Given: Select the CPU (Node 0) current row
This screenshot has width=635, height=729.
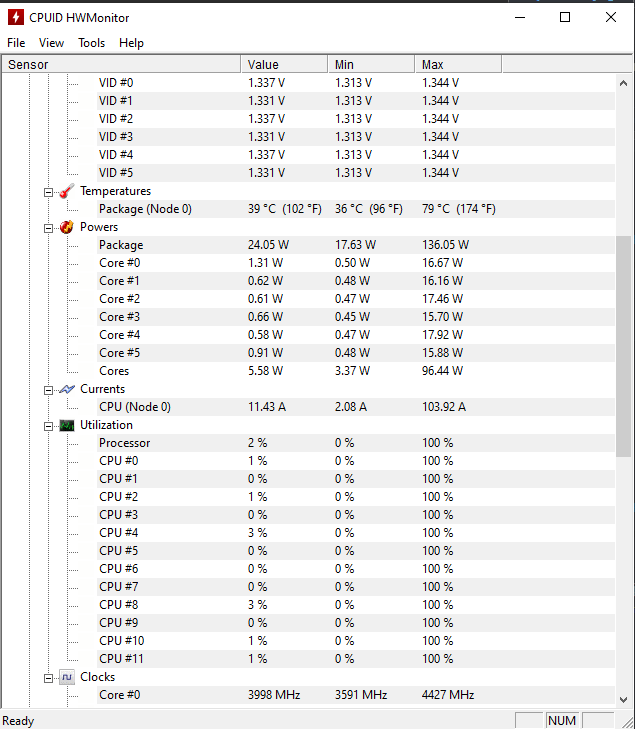Looking at the screenshot, I should point(356,407).
